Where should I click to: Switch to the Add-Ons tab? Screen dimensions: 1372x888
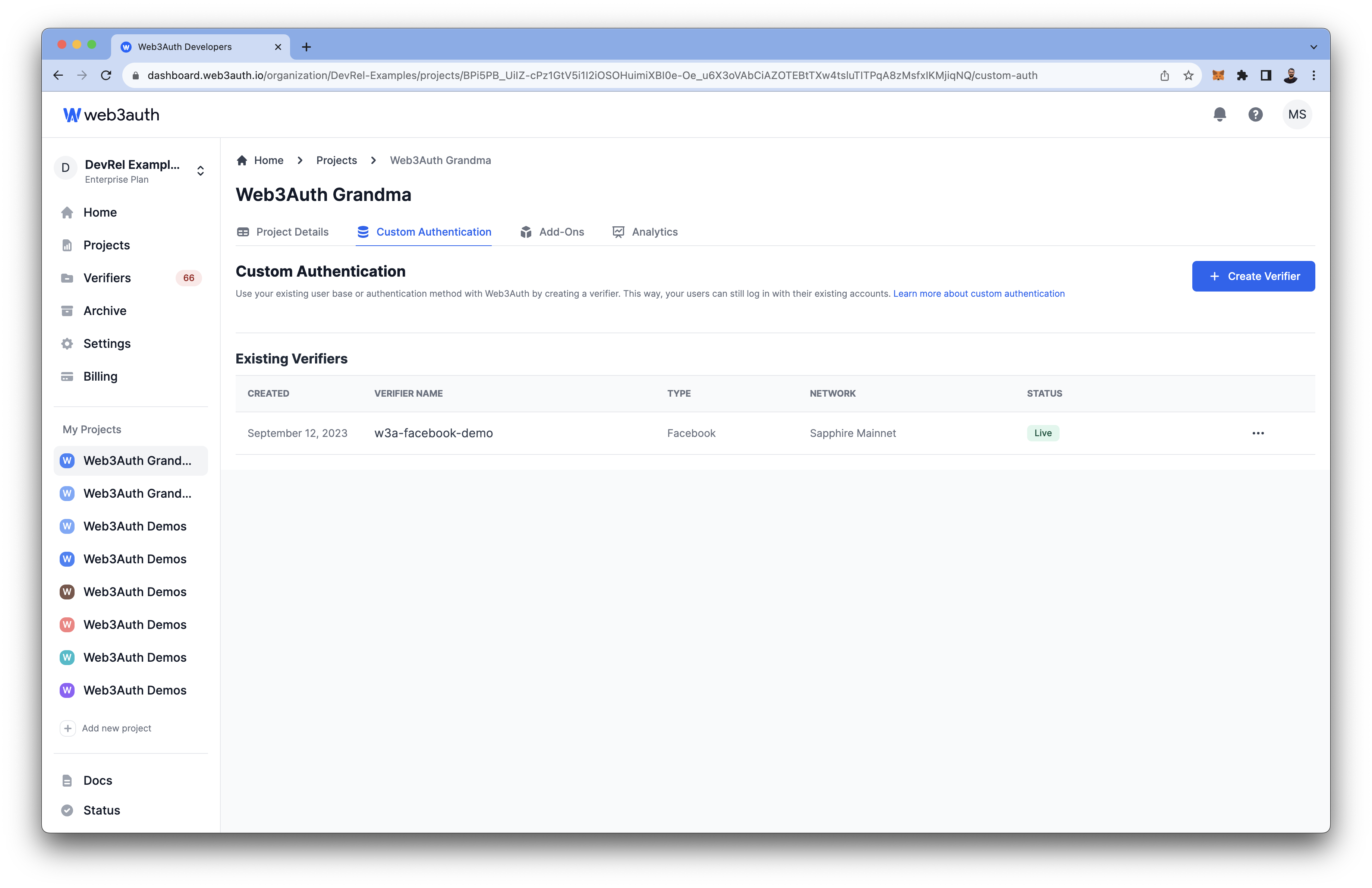coord(552,232)
